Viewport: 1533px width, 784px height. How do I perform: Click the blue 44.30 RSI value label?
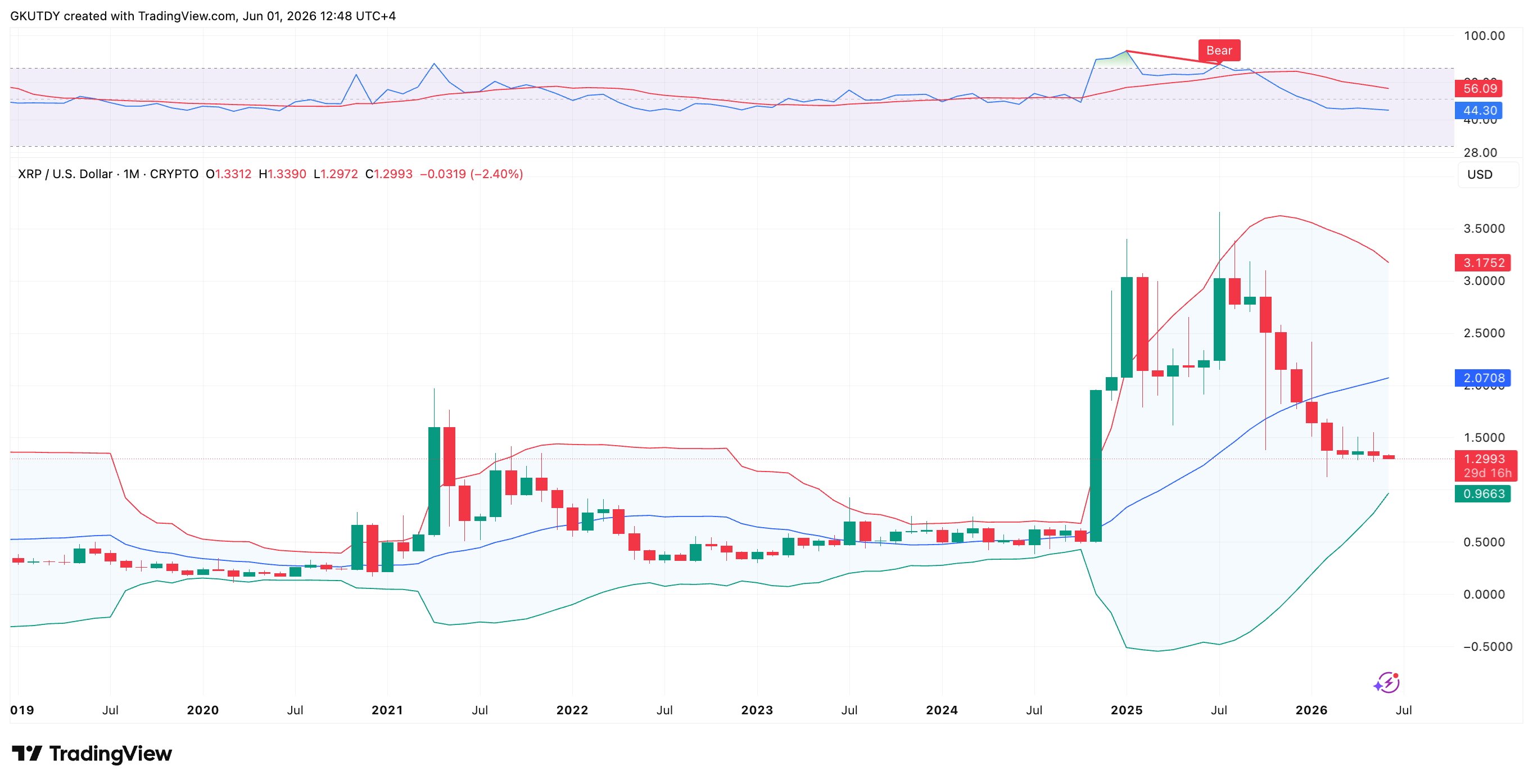pos(1479,110)
